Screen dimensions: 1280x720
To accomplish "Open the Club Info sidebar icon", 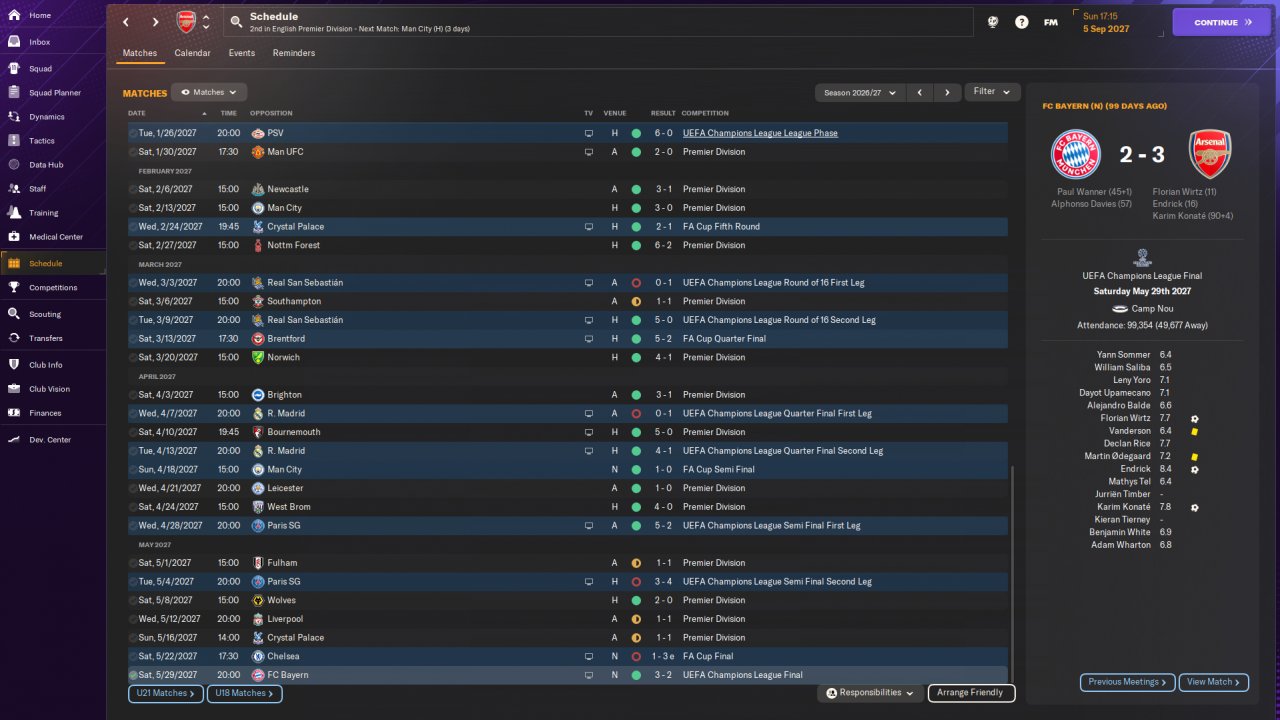I will (14, 365).
